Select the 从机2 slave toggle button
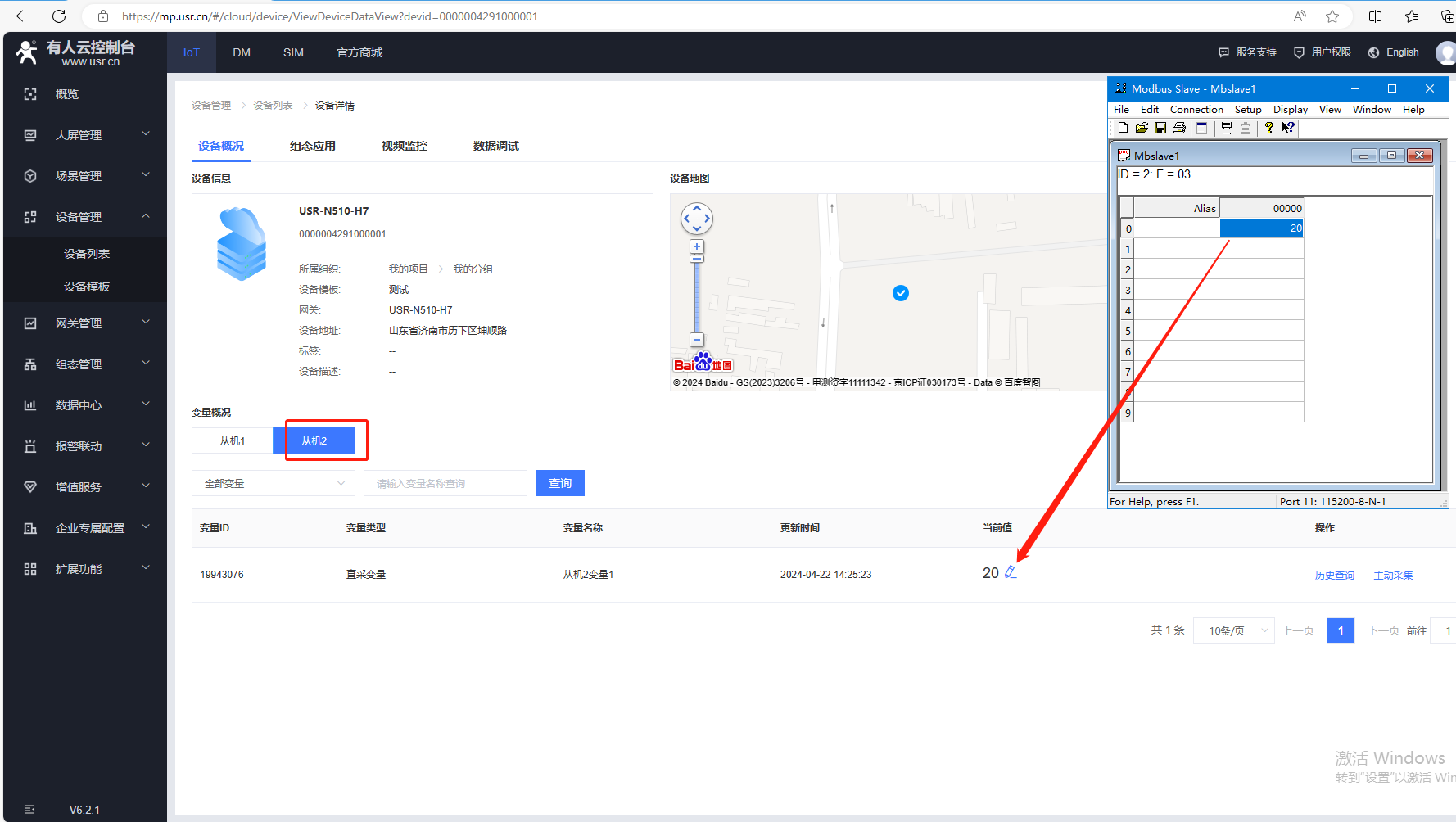The width and height of the screenshot is (1456, 822). coord(314,440)
